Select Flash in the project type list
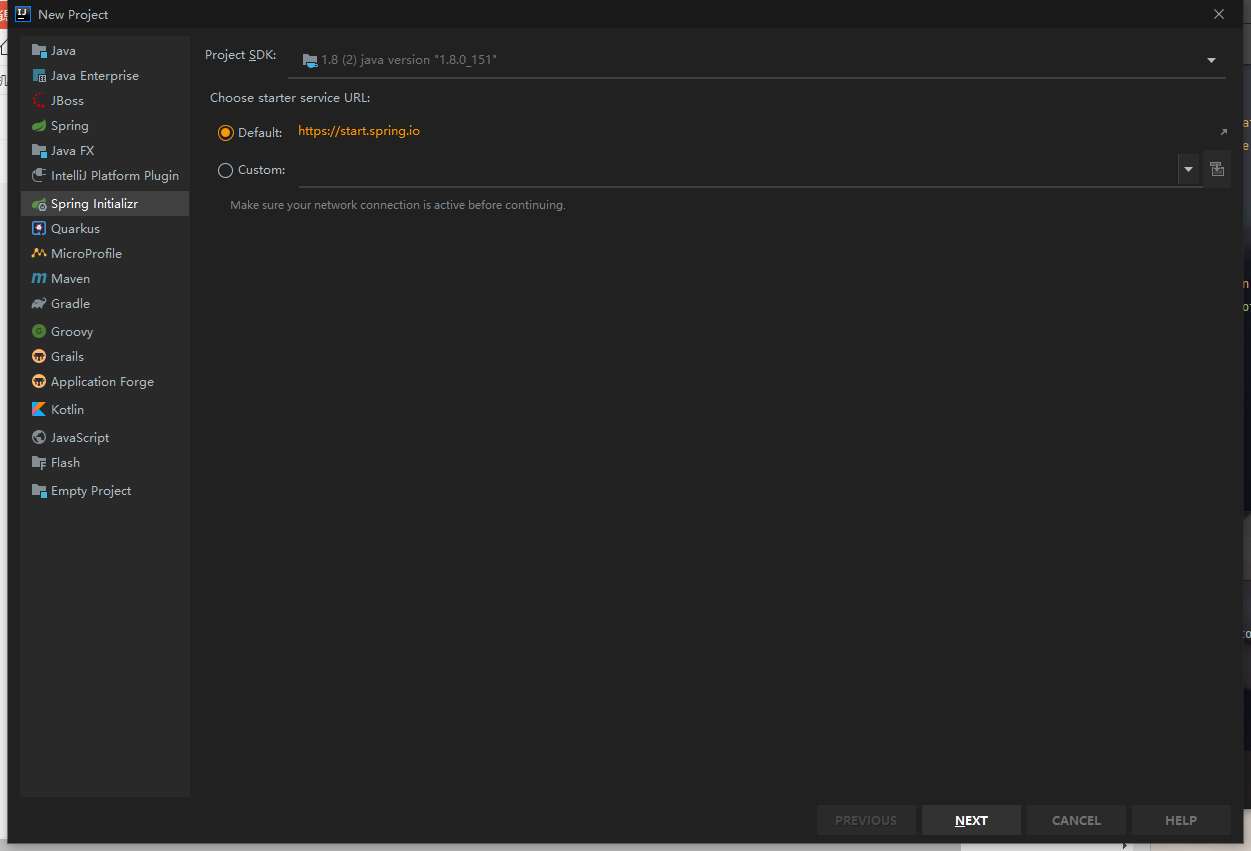The width and height of the screenshot is (1251, 851). click(x=105, y=463)
